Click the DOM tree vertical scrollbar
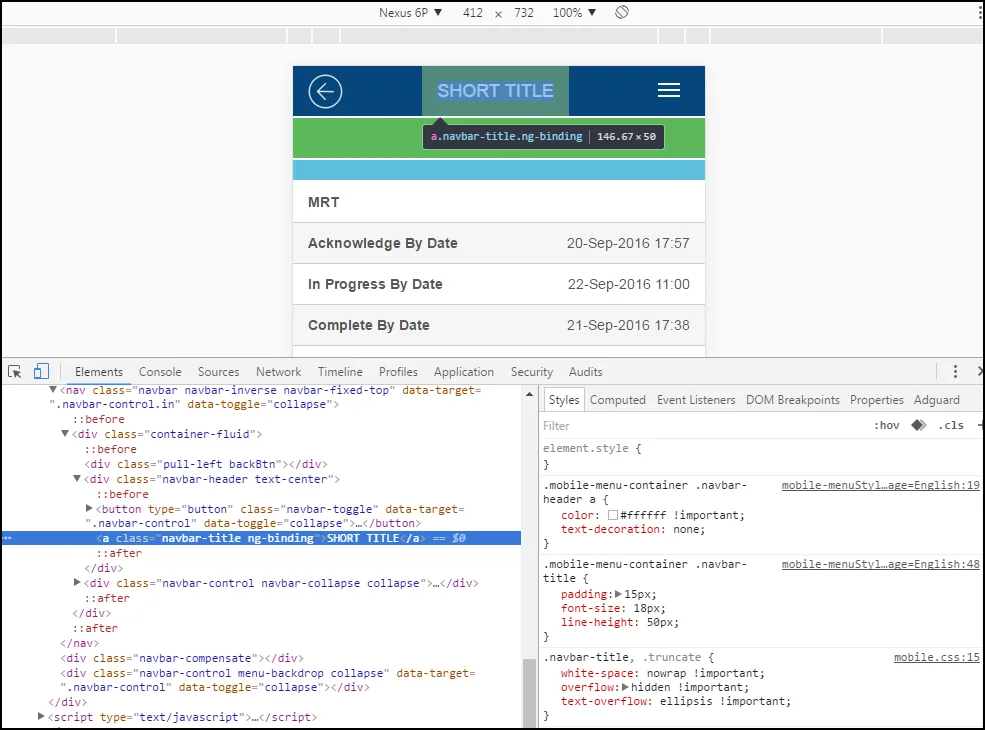 530,691
